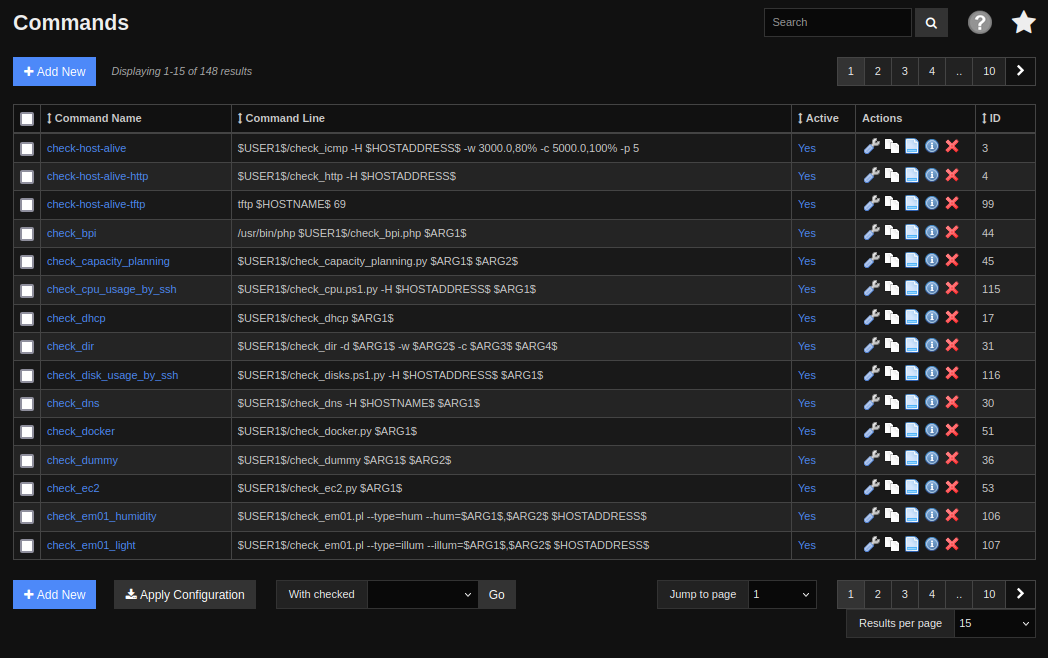Click the help question mark icon

point(980,22)
